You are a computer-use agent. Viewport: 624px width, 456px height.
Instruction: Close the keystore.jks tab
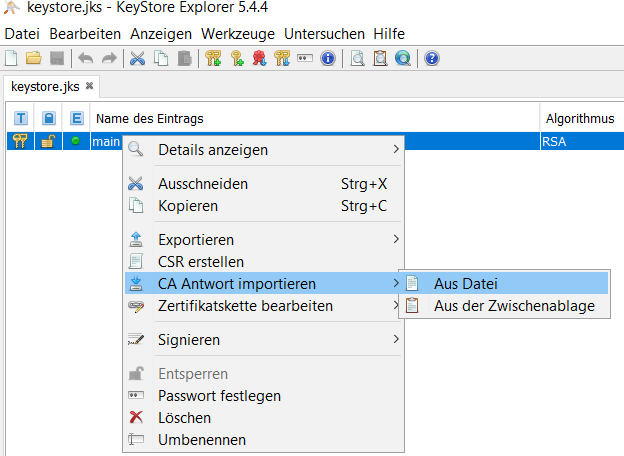pos(90,86)
